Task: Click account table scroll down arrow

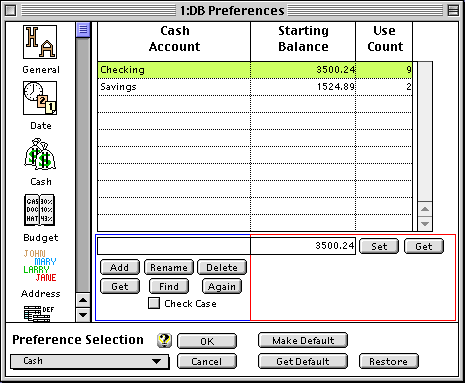Action: coord(425,224)
